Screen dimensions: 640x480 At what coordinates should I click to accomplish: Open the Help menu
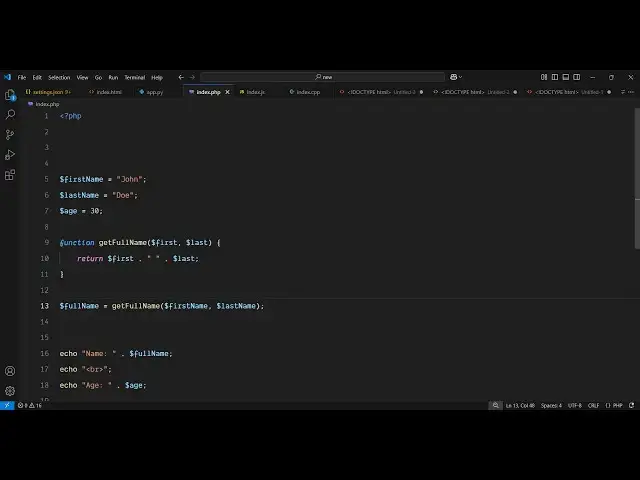tap(157, 78)
